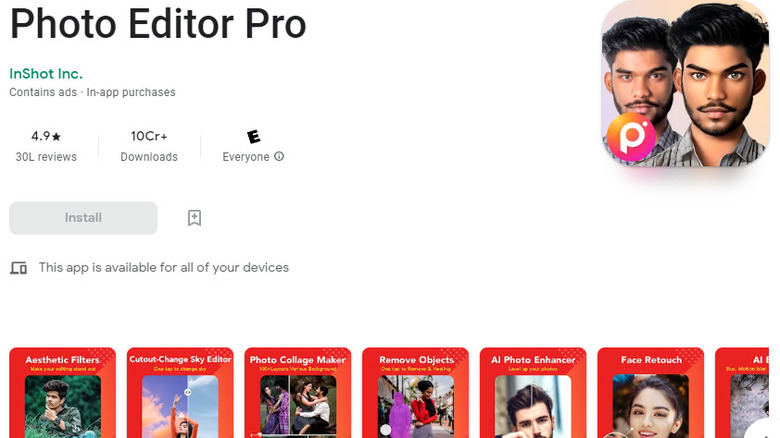The height and width of the screenshot is (438, 780).
Task: Open the partially visible AI blur screenshot
Action: tap(742, 393)
